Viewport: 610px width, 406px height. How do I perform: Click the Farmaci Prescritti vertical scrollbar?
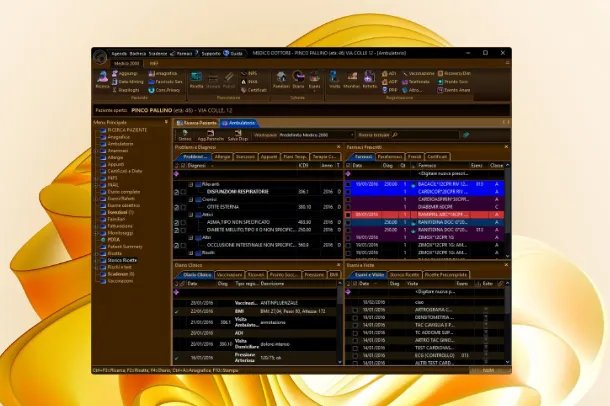tap(507, 210)
